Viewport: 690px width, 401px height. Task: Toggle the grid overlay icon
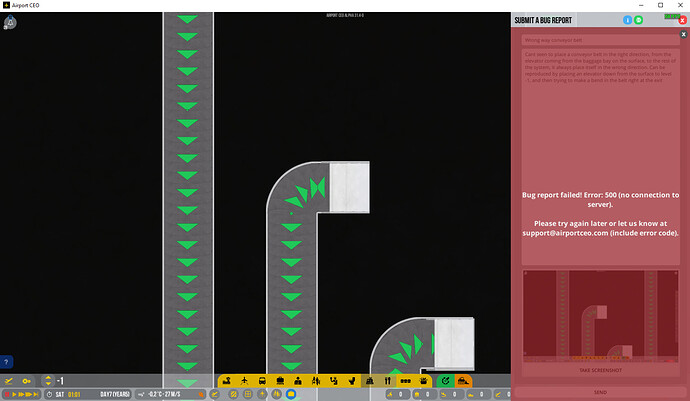click(x=248, y=394)
